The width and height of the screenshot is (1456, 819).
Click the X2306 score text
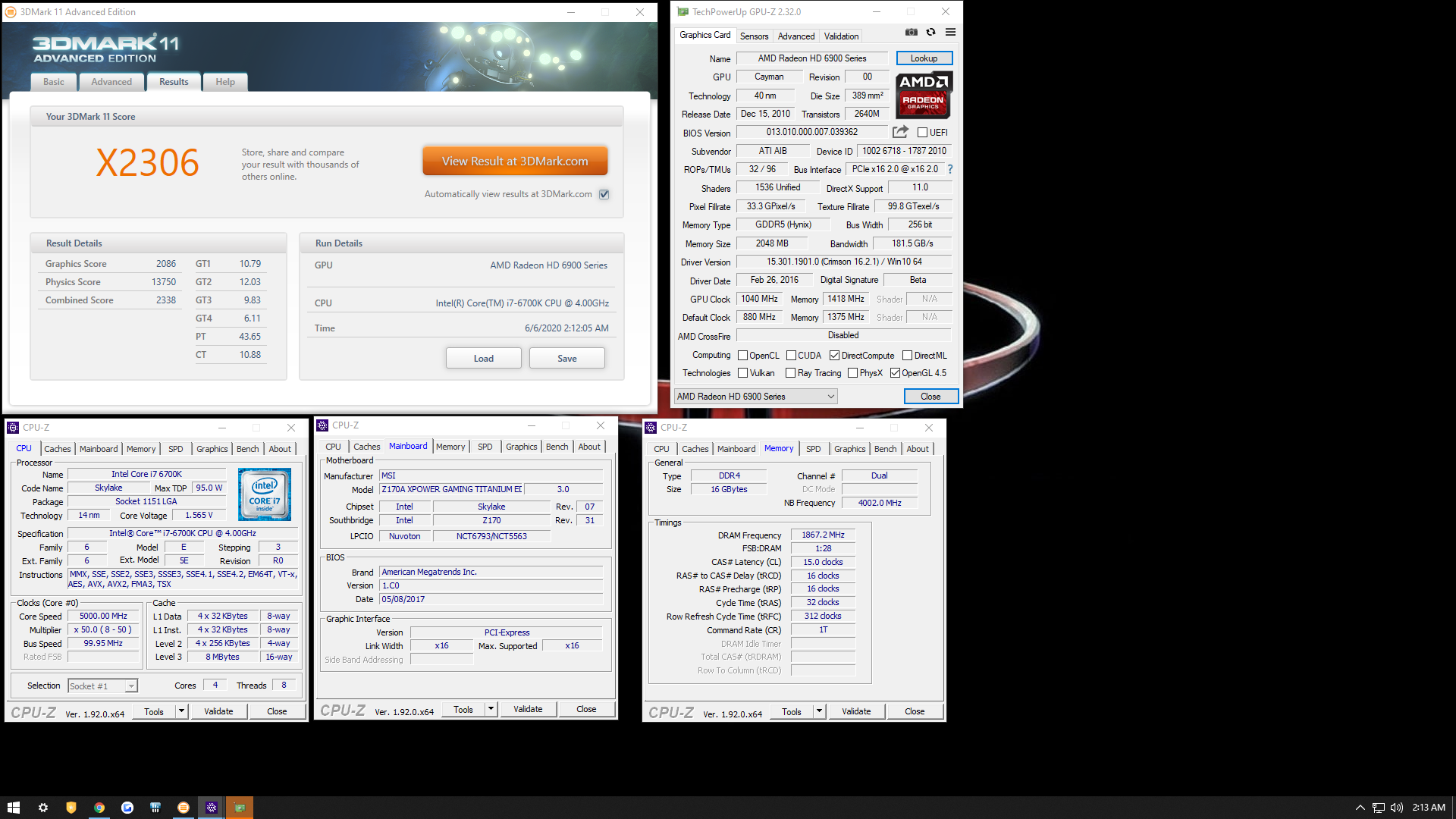point(148,163)
